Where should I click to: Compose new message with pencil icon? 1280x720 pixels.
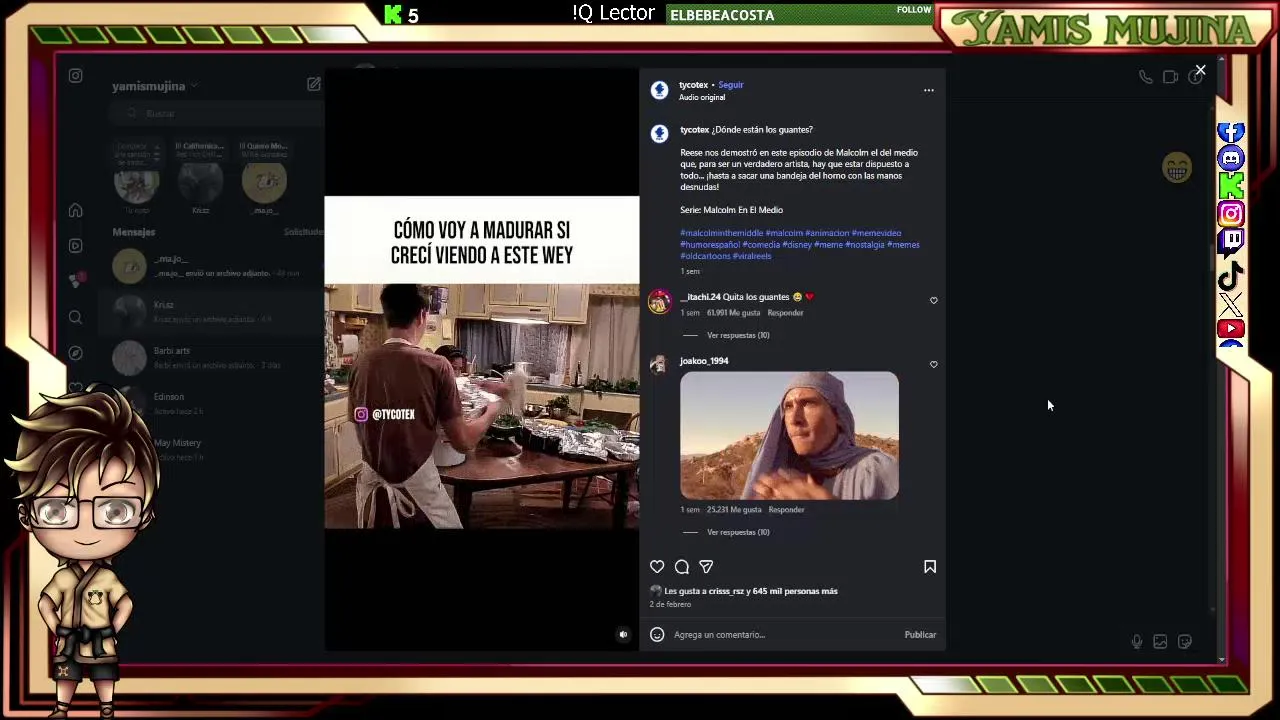coord(314,85)
